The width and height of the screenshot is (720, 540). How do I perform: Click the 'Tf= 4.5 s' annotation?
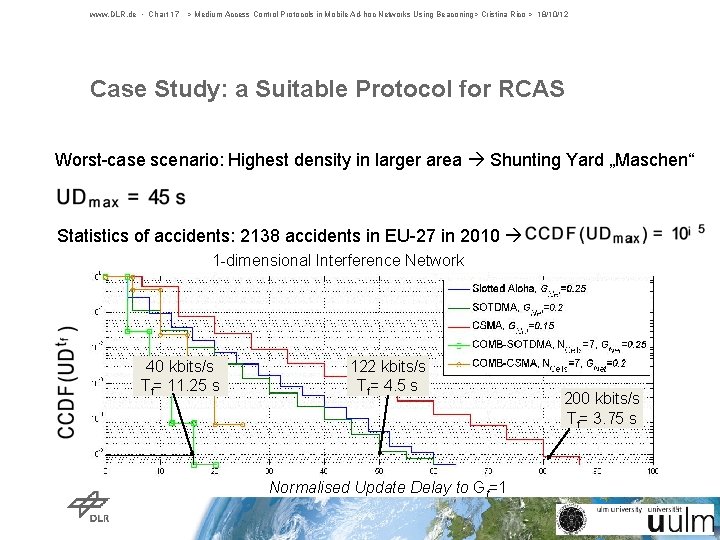(x=387, y=386)
